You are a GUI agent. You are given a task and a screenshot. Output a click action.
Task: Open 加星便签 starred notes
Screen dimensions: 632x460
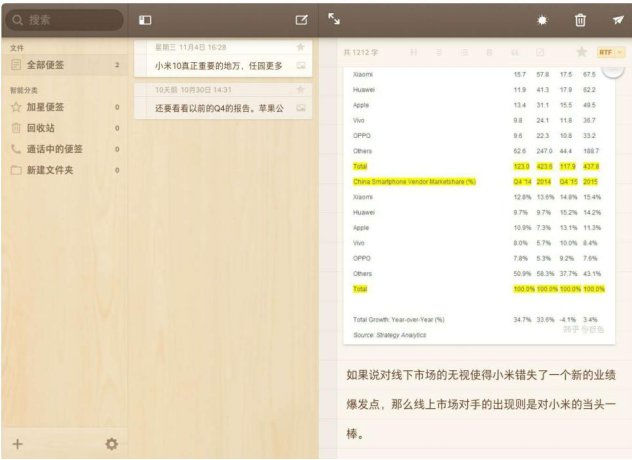(64, 107)
